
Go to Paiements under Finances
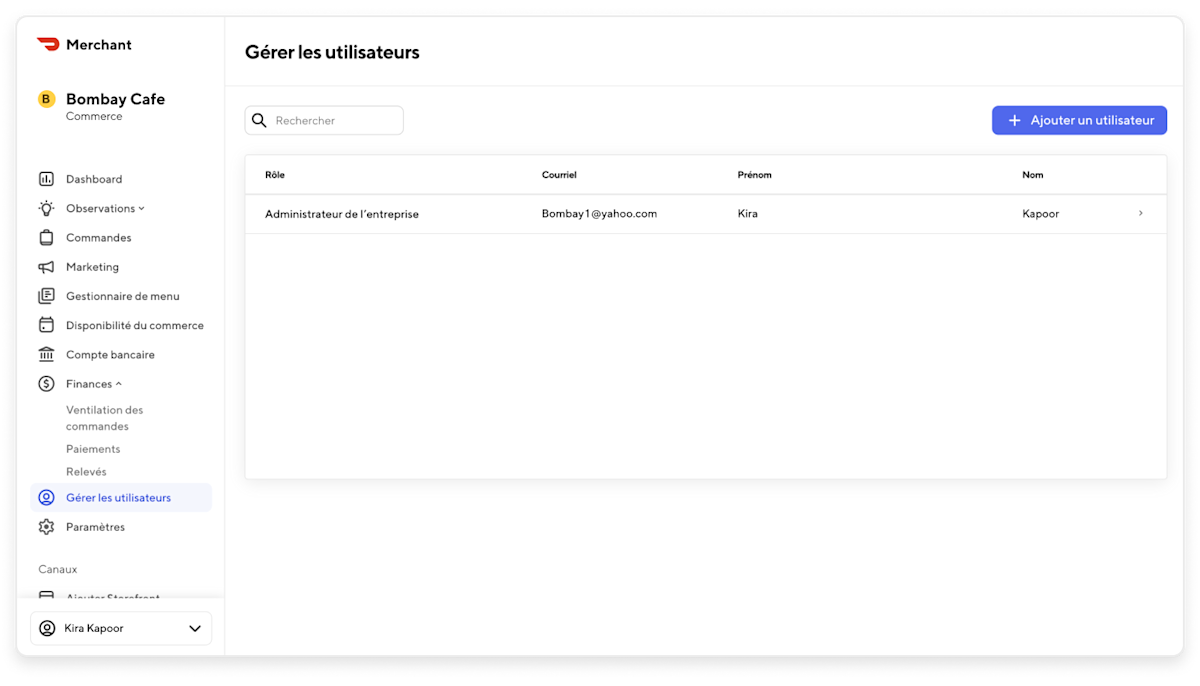click(93, 449)
